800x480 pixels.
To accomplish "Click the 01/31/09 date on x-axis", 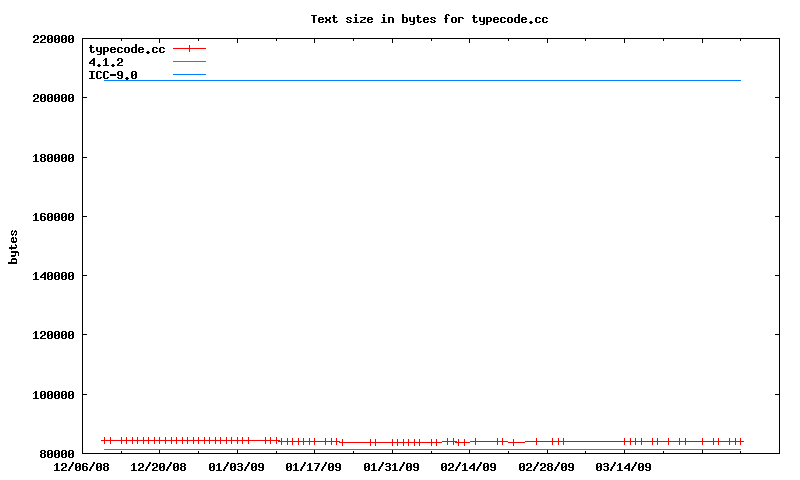I will click(x=392, y=467).
